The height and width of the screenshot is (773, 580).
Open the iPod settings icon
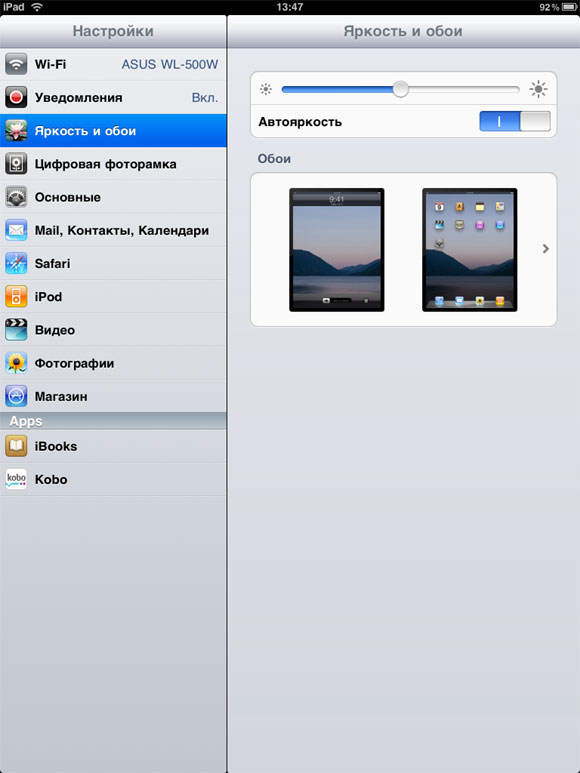16,297
